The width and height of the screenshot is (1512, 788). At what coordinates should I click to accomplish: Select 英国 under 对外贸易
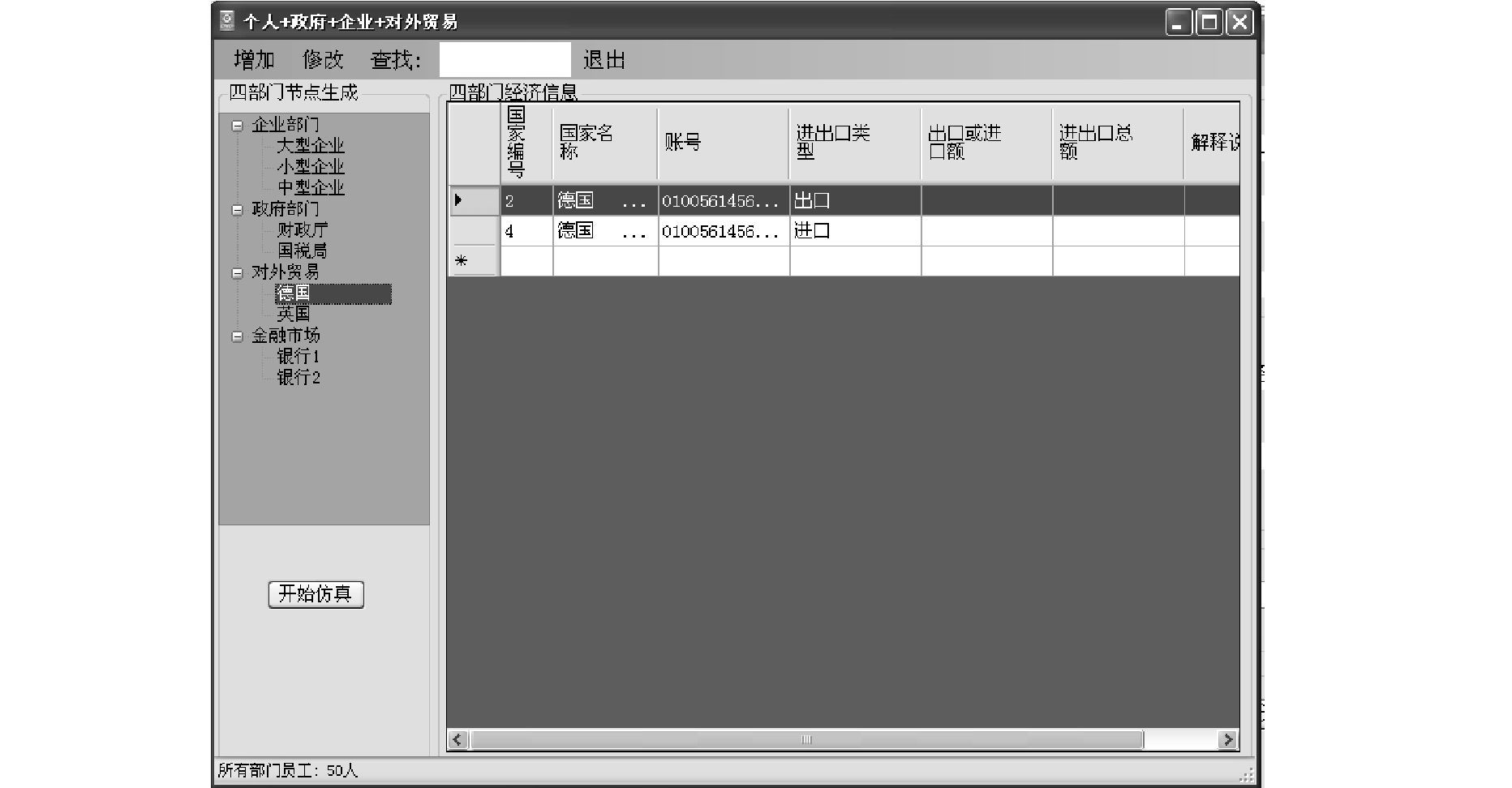click(x=293, y=314)
